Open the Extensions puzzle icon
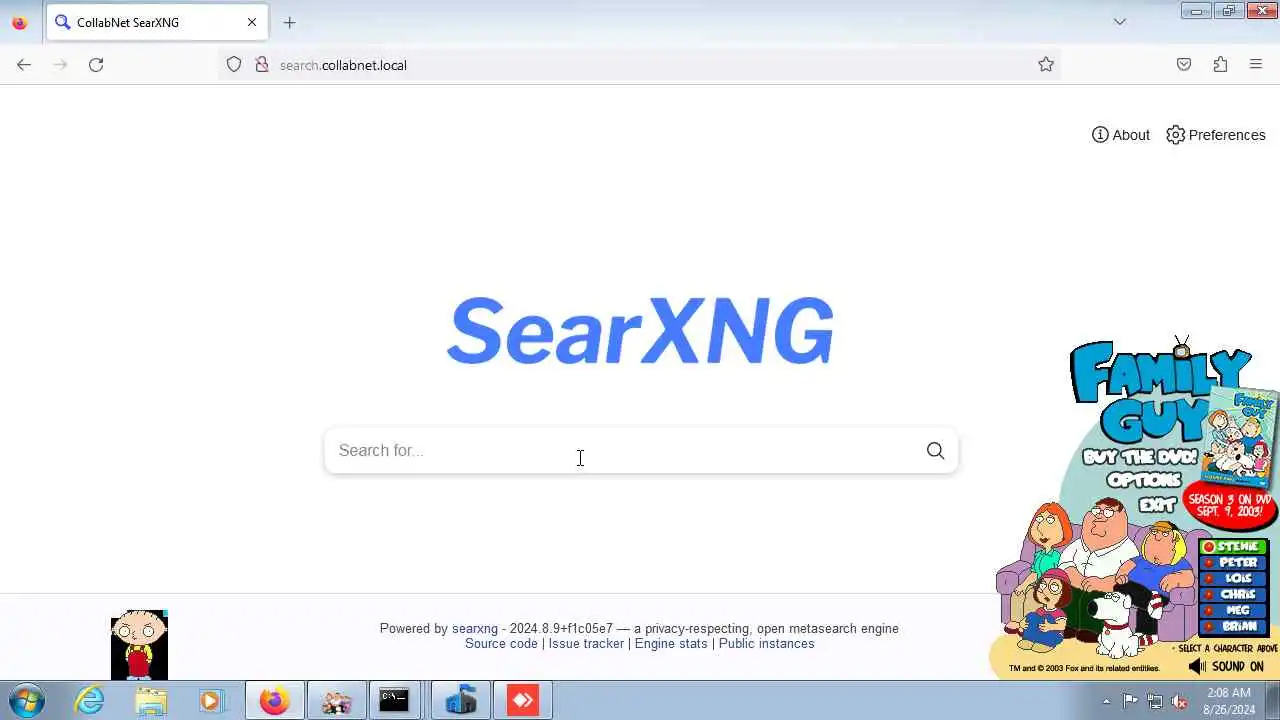 [1220, 65]
